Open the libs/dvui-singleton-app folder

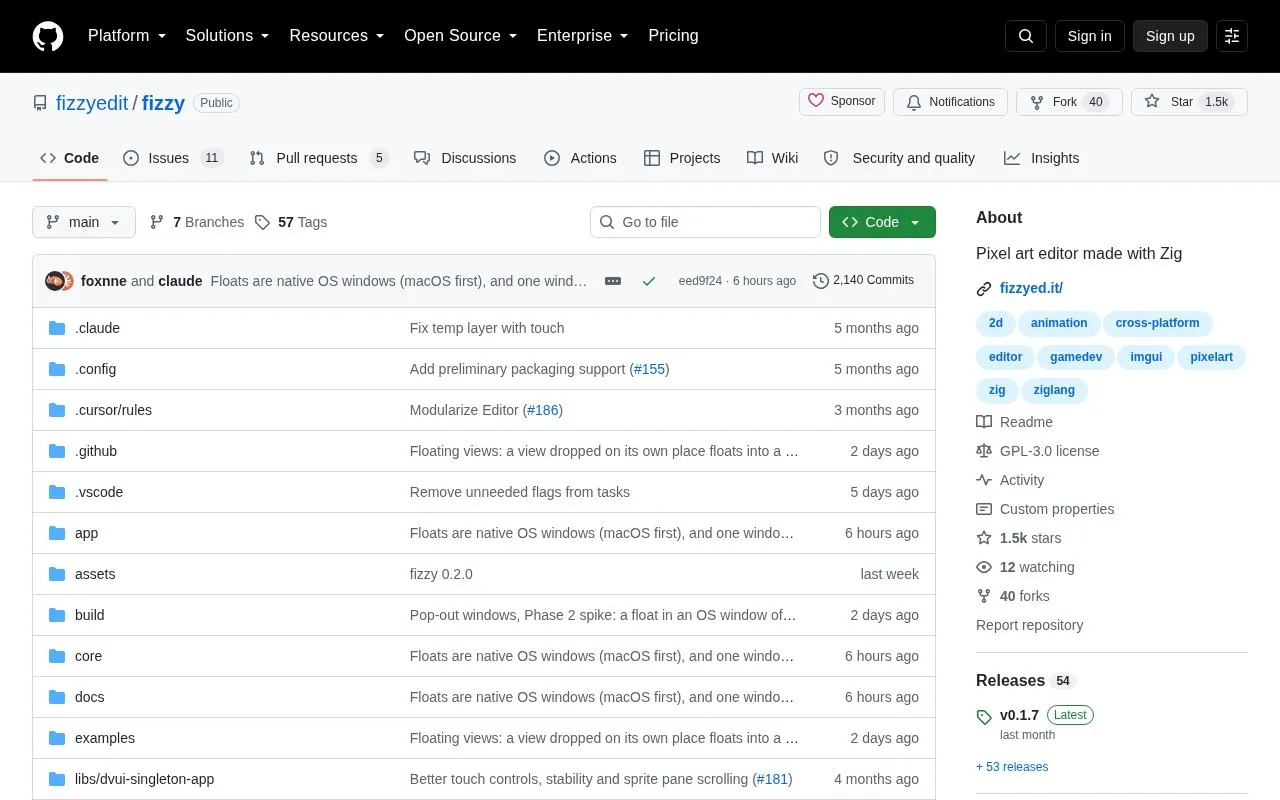coord(144,779)
